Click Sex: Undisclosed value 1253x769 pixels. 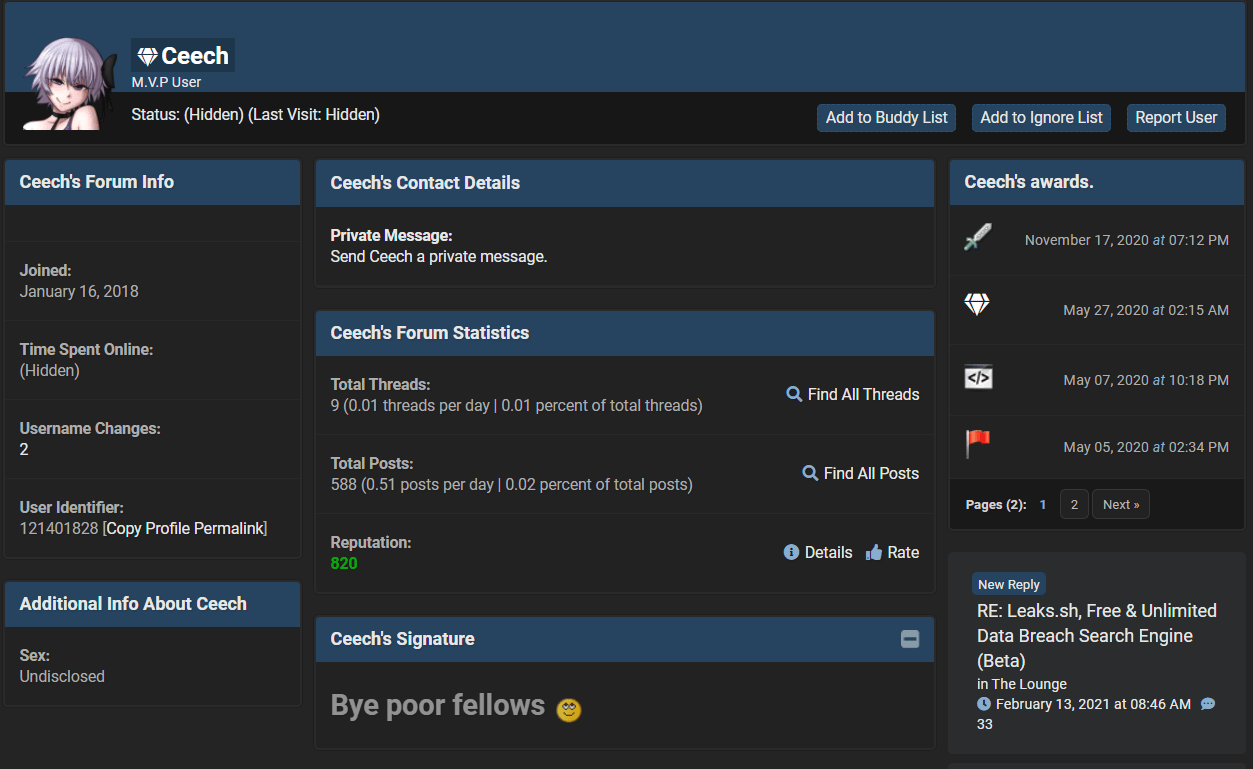(62, 676)
